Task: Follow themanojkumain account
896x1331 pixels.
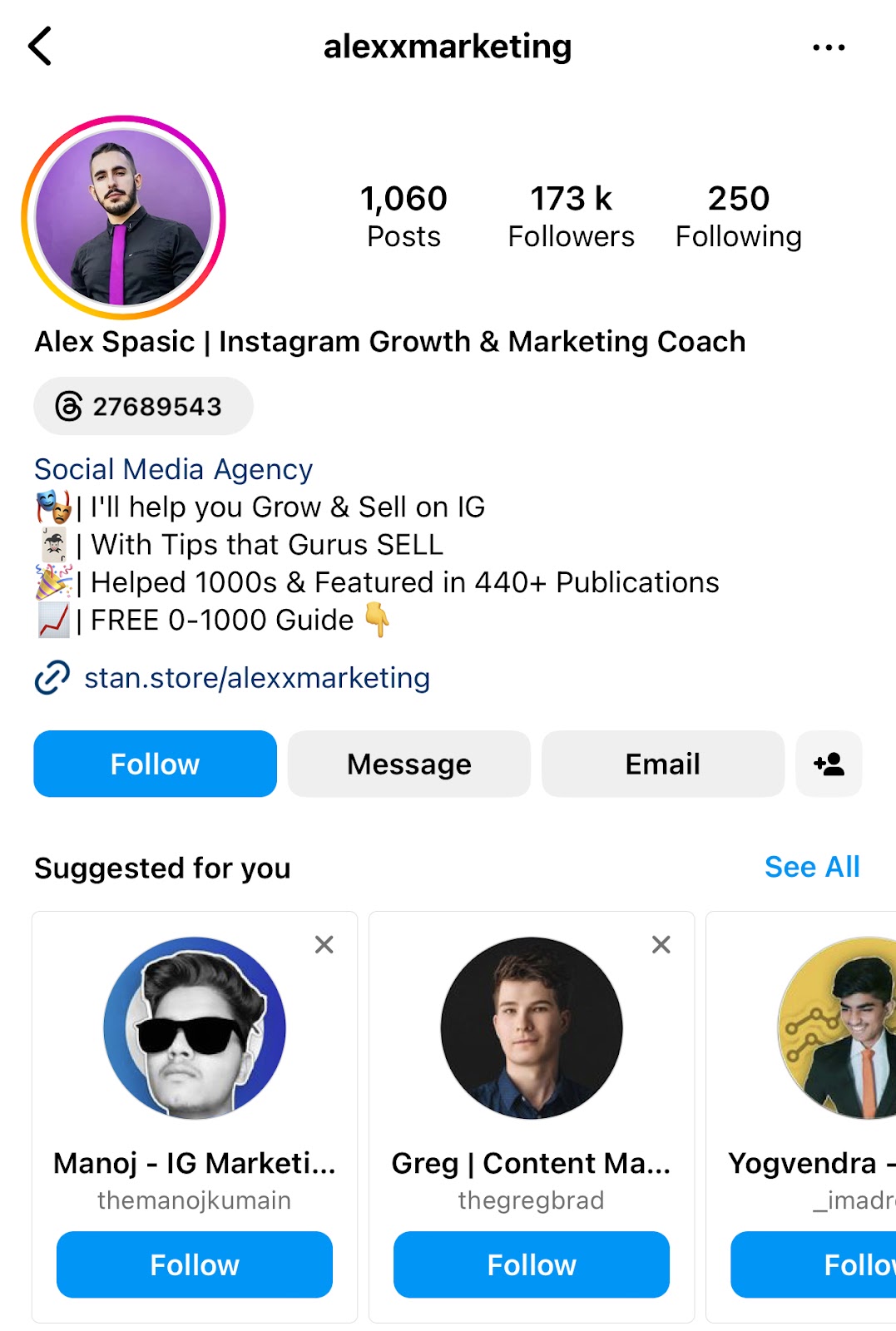Action: coord(195,1264)
